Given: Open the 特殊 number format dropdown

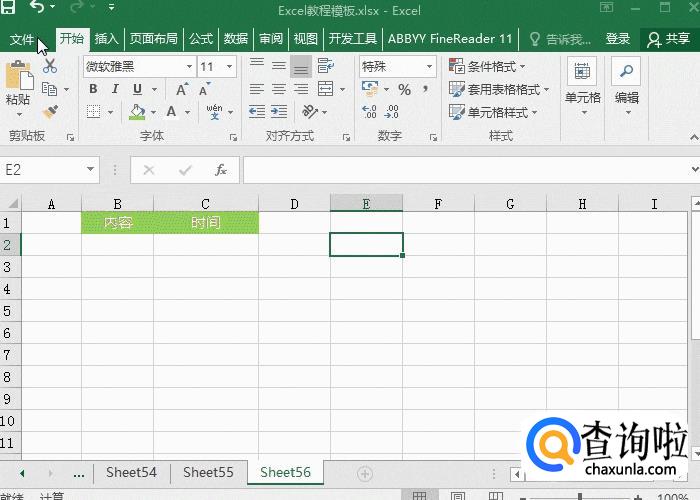Looking at the screenshot, I should click(x=429, y=67).
